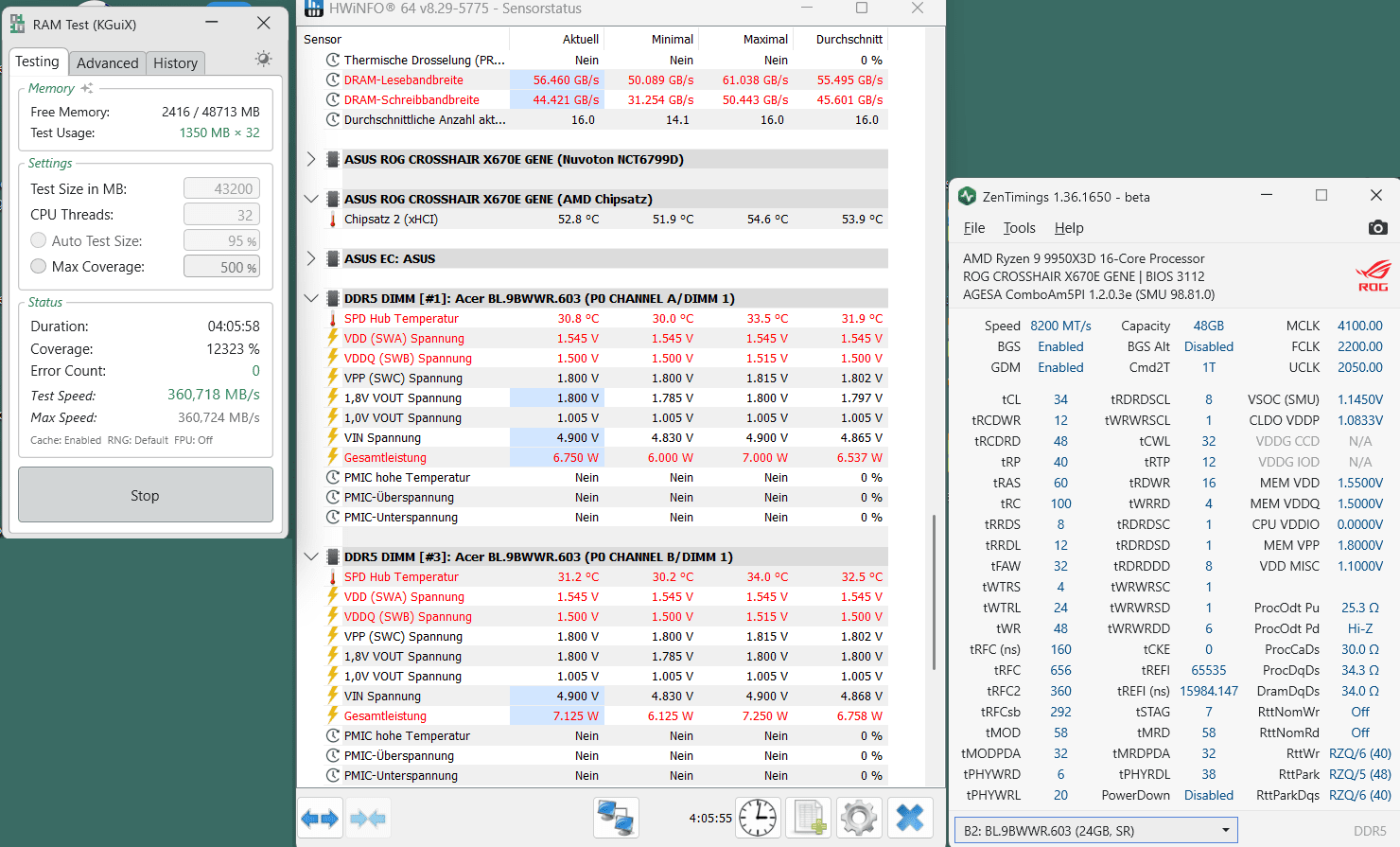1400x847 pixels.
Task: Click the Aktuell column header in HWiNFO
Action: point(557,39)
